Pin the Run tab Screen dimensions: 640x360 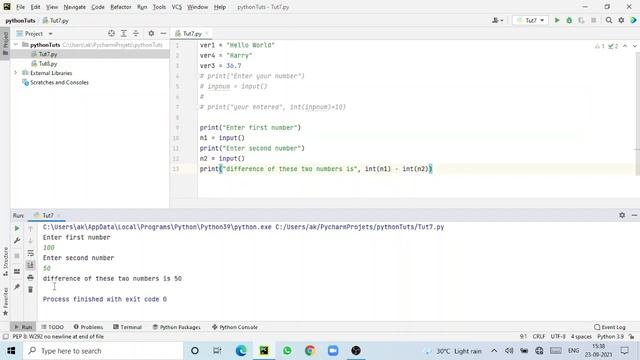tap(17, 287)
